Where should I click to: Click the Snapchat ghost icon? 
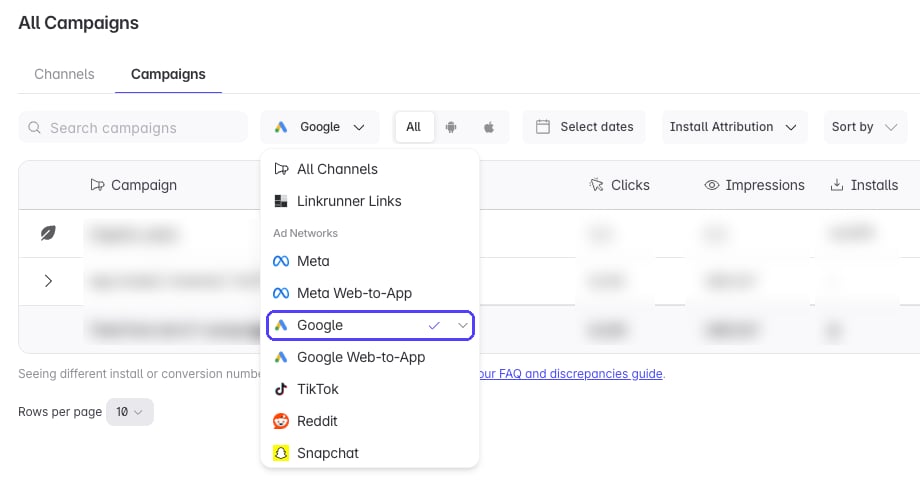pyautogui.click(x=281, y=453)
